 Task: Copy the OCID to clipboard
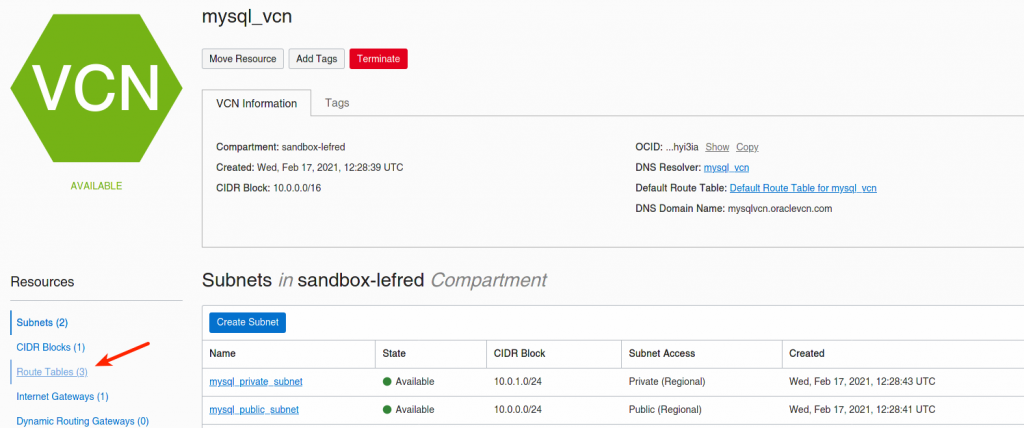[747, 147]
